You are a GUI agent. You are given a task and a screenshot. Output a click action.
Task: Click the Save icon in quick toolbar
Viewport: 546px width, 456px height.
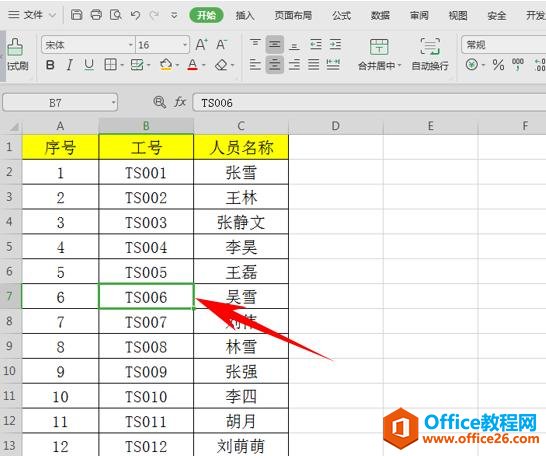(76, 15)
